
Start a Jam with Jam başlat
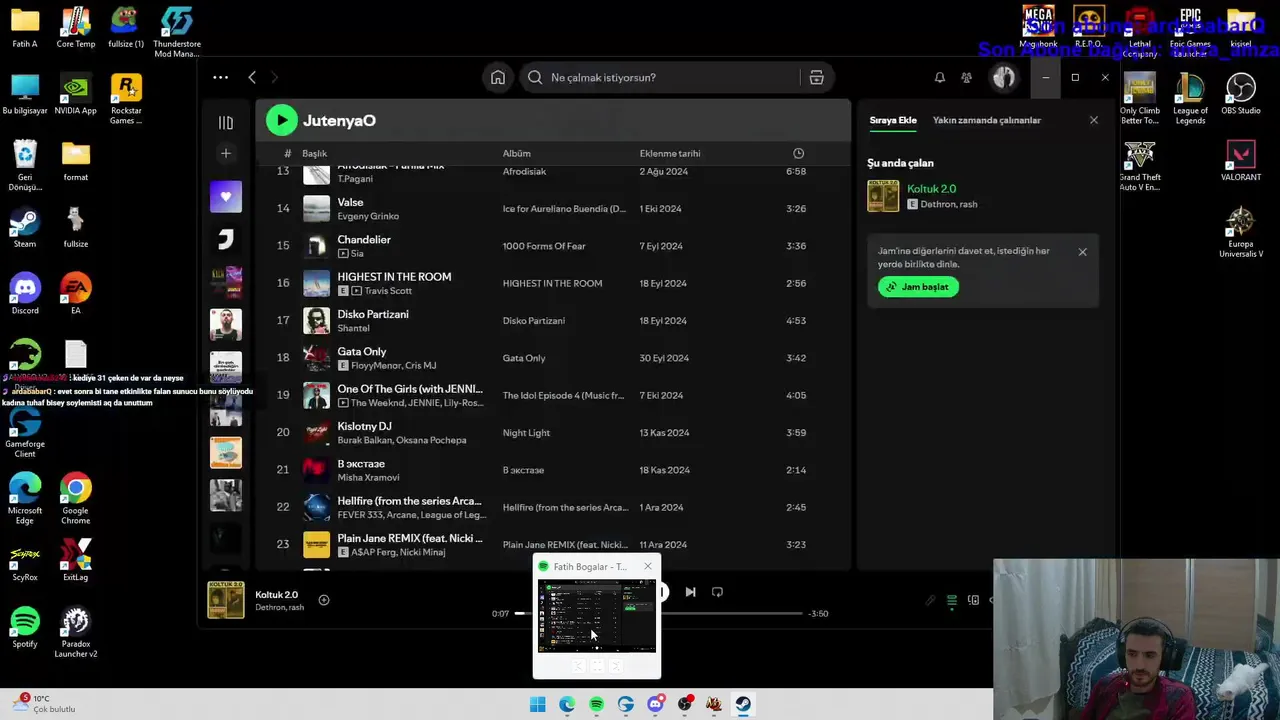coord(918,287)
